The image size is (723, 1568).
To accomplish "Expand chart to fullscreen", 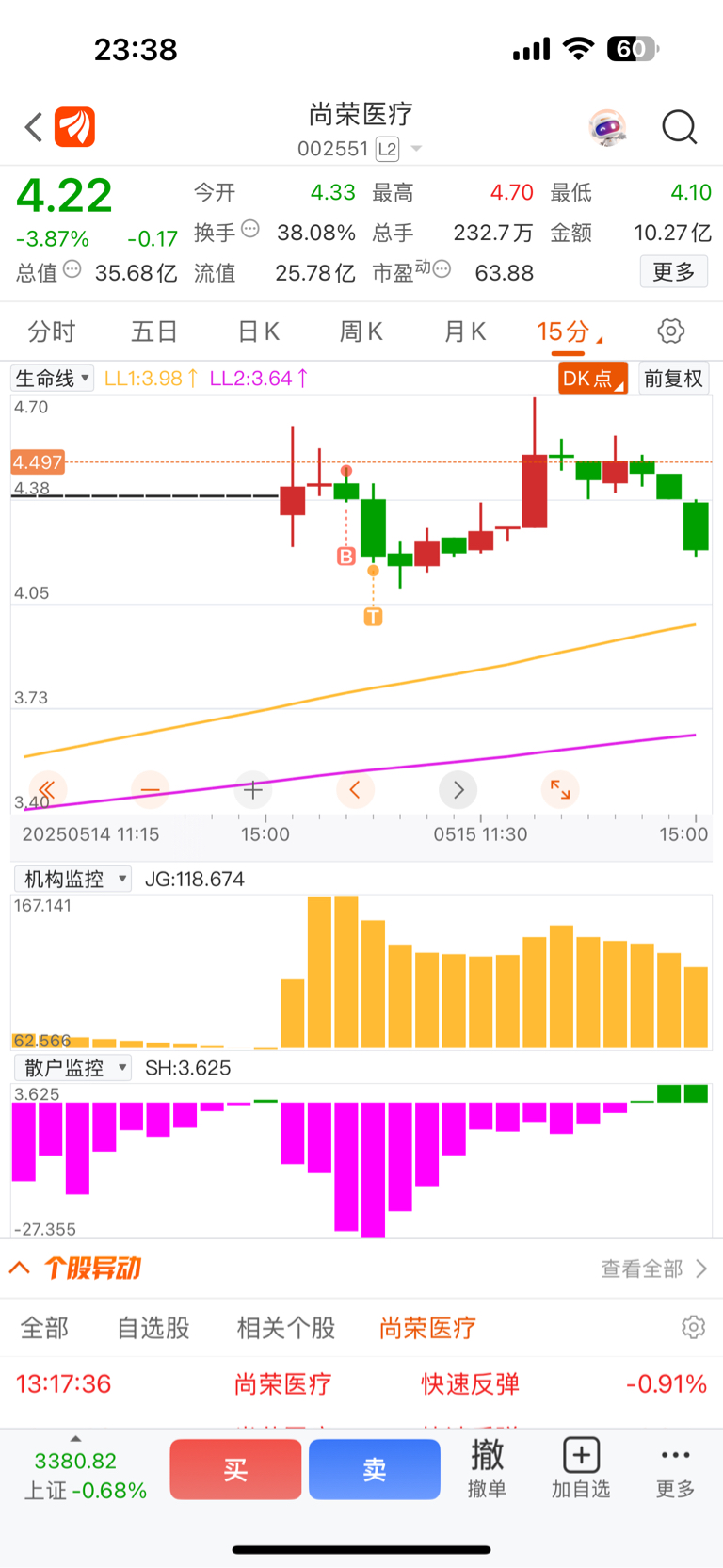I will [560, 789].
